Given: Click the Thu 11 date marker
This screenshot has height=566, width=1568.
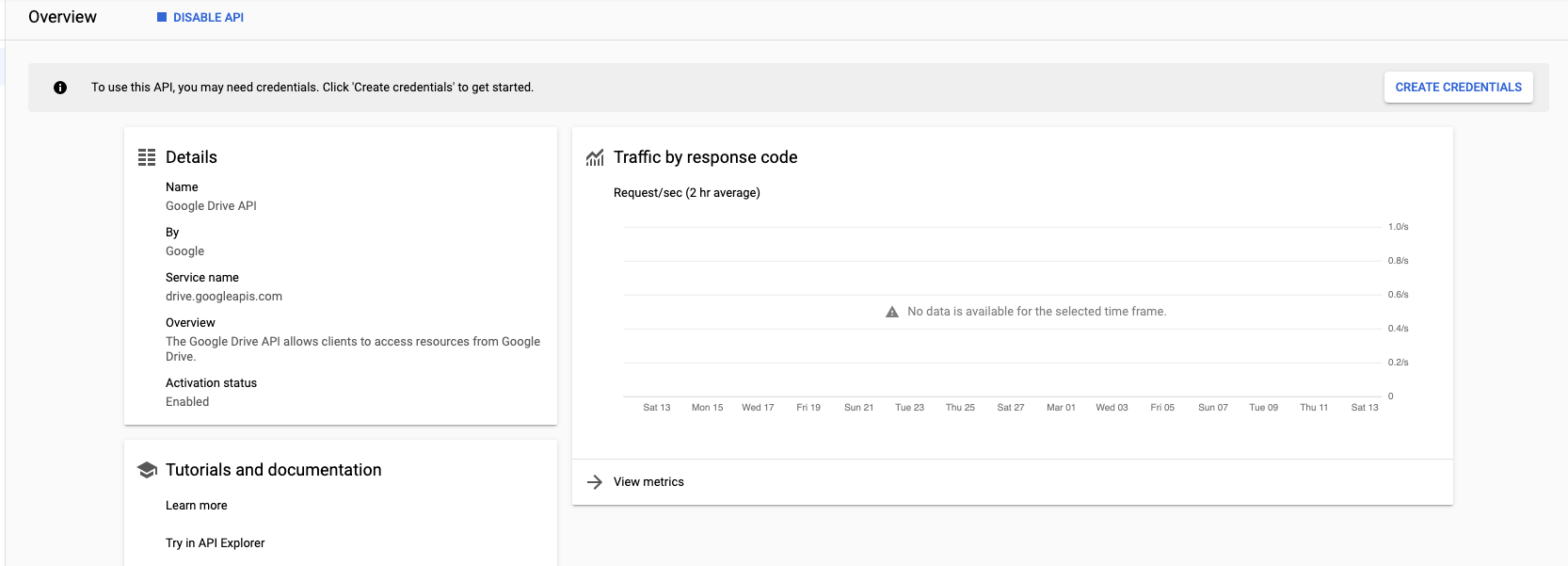Looking at the screenshot, I should point(1314,408).
